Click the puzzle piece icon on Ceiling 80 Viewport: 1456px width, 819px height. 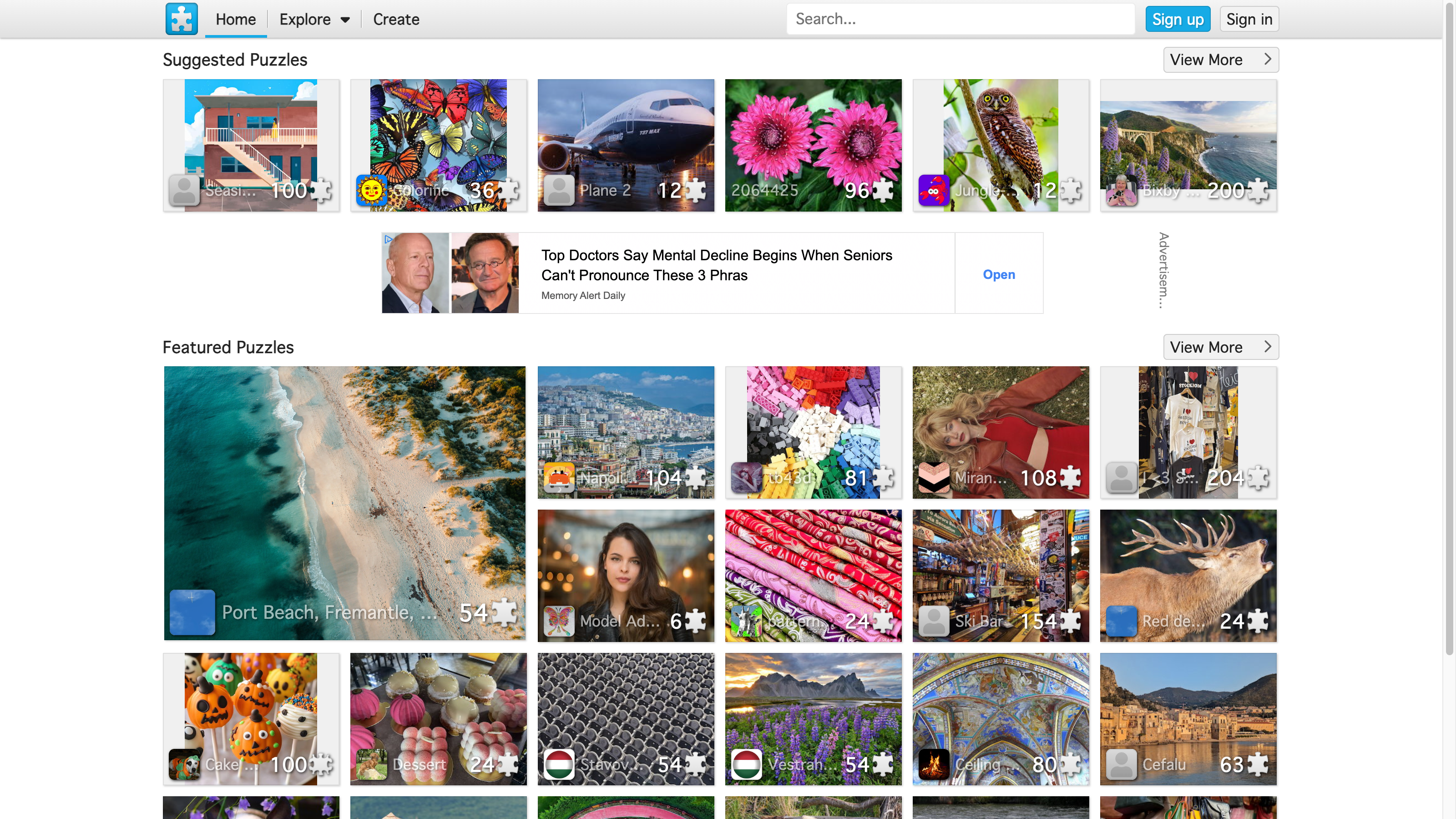1070,764
